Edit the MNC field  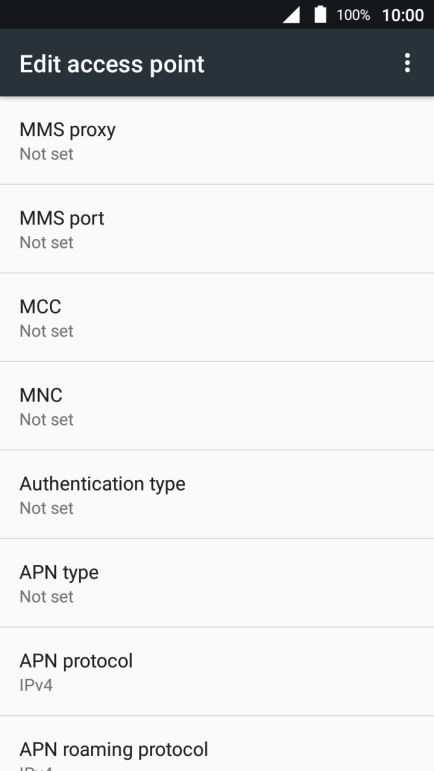(x=217, y=406)
